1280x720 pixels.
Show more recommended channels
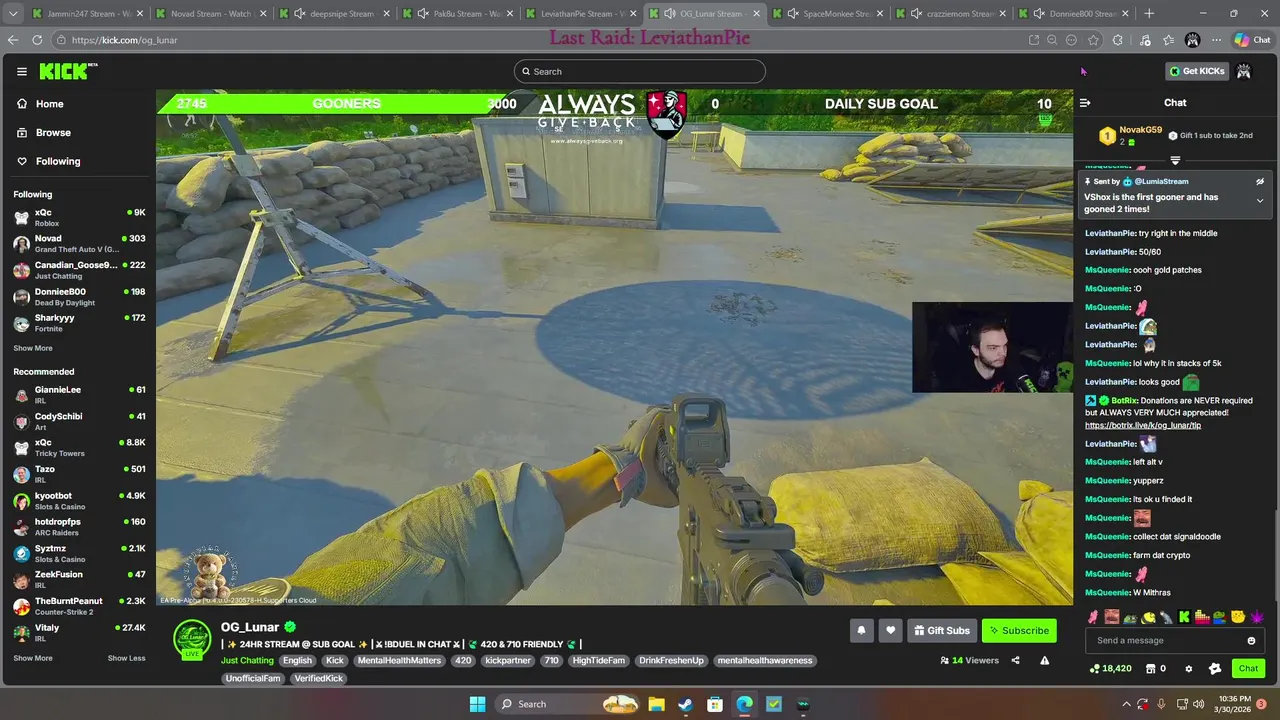(x=33, y=658)
